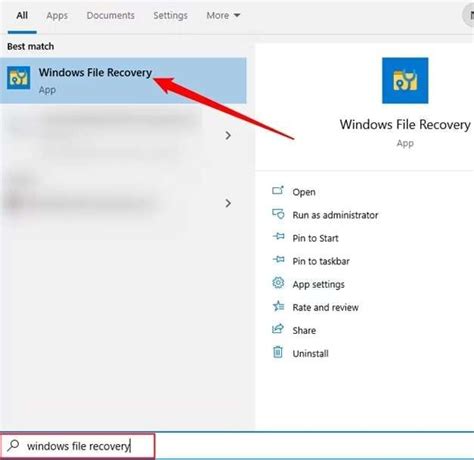Switch to the All tab

click(22, 16)
